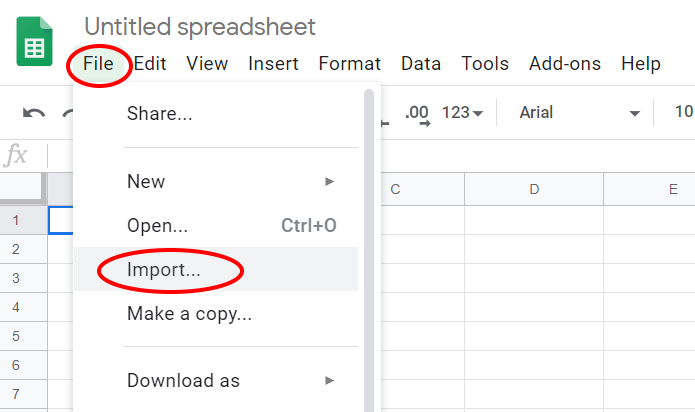Viewport: 695px width, 412px height.
Task: Open the File menu
Action: [x=98, y=64]
